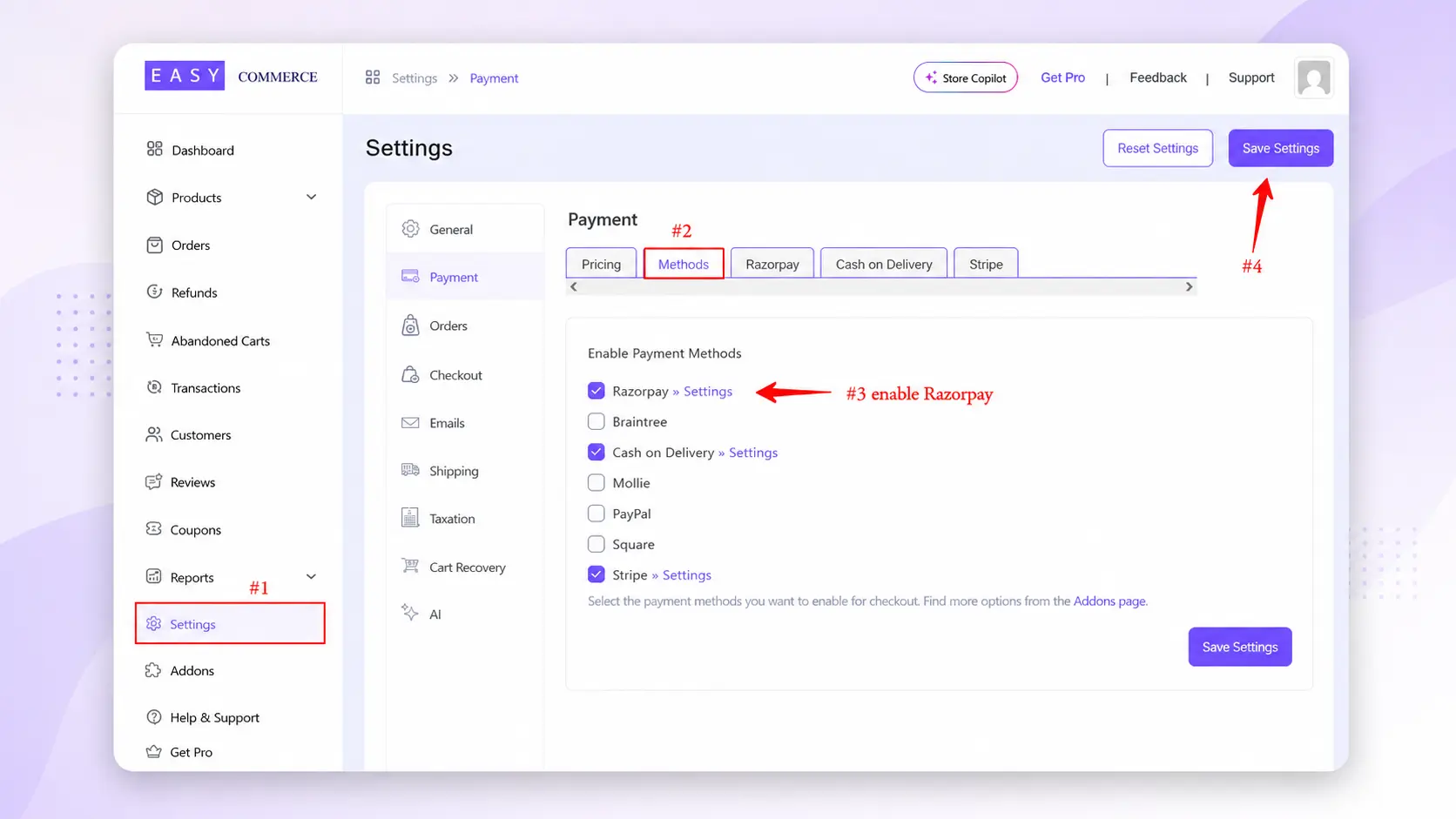Screen dimensions: 1456x819
Task: Open Razorpay's Settings link
Action: pos(708,391)
